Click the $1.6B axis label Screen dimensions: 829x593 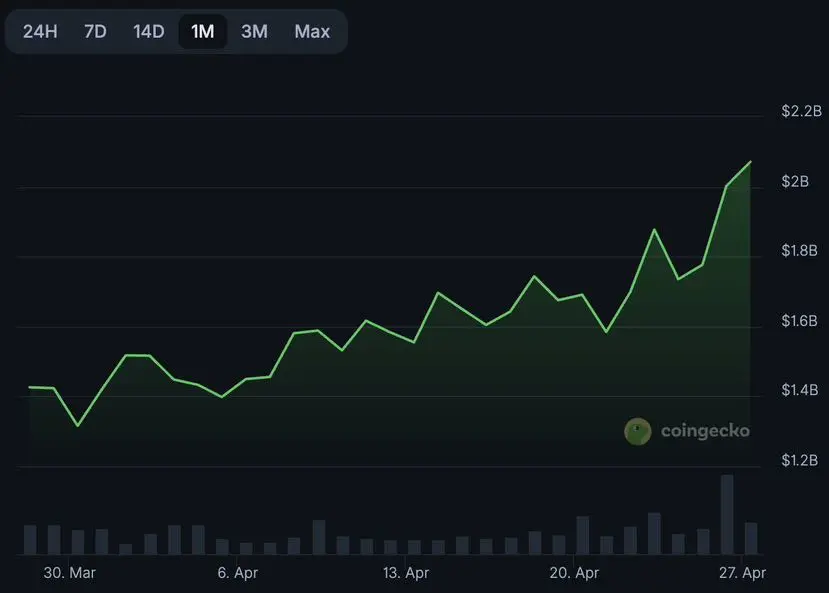tap(801, 321)
